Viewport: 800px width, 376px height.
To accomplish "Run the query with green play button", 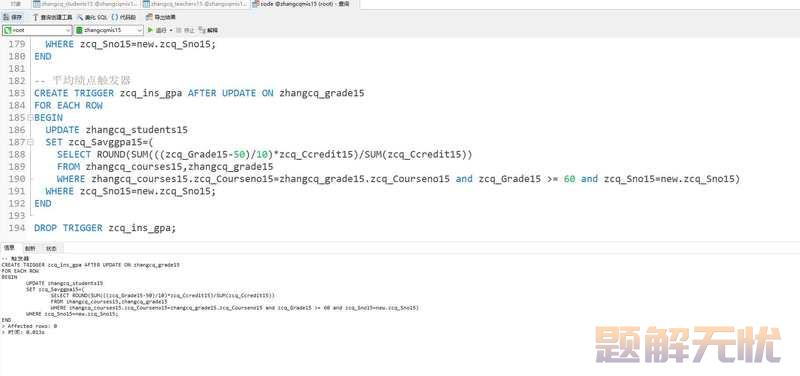I will point(158,30).
